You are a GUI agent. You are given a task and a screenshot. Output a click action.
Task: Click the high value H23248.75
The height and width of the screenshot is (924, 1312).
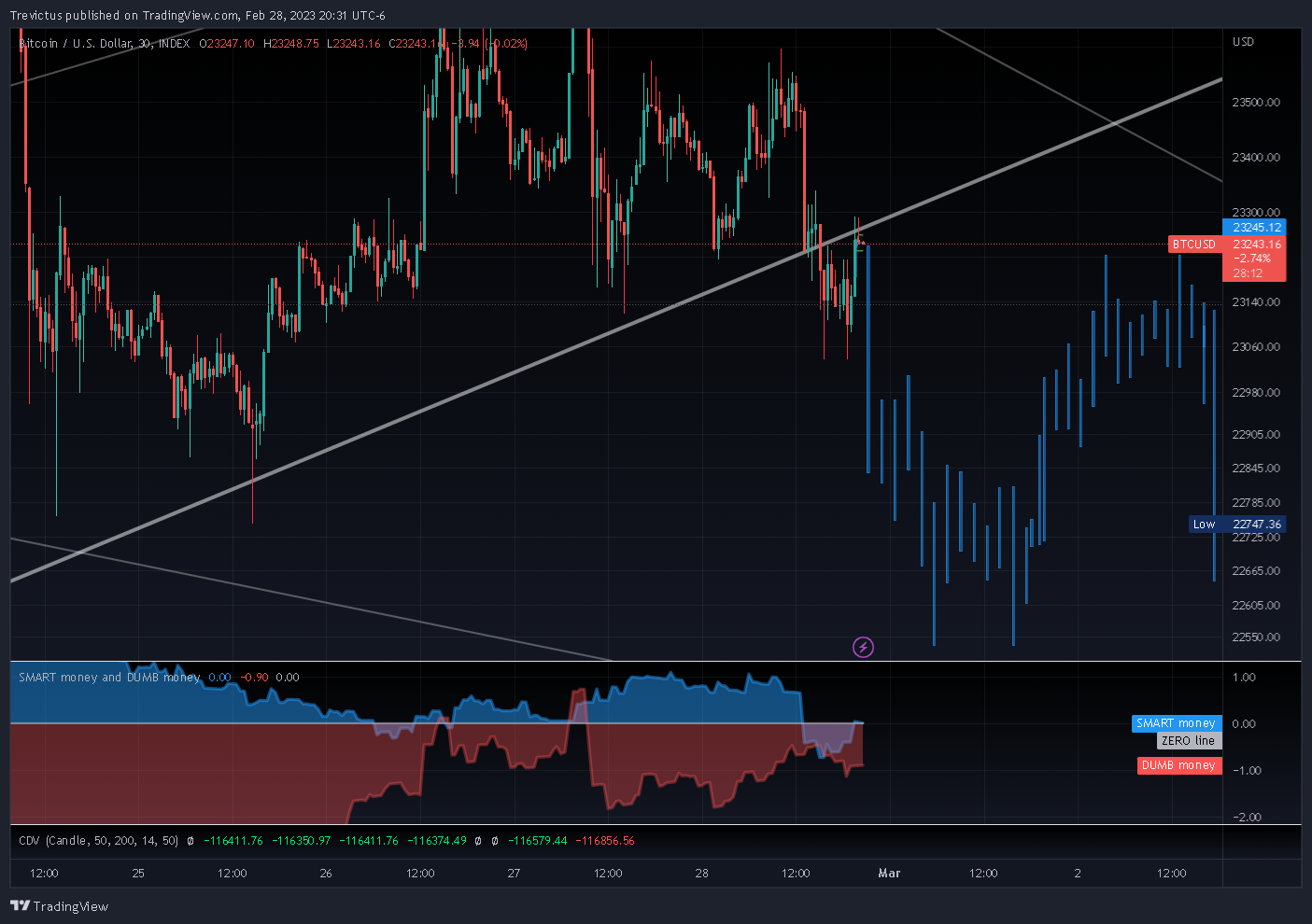point(290,44)
